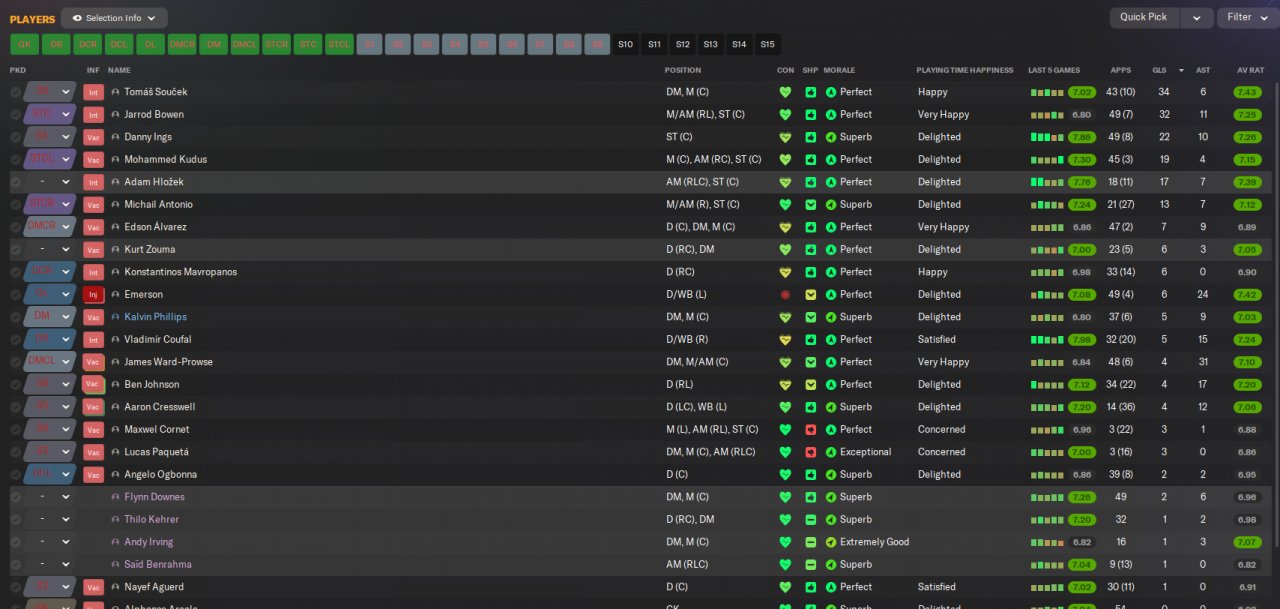Screen dimensions: 1280x609
Task: Open position dropdown for Mohammed Kudus
Action: pos(50,160)
